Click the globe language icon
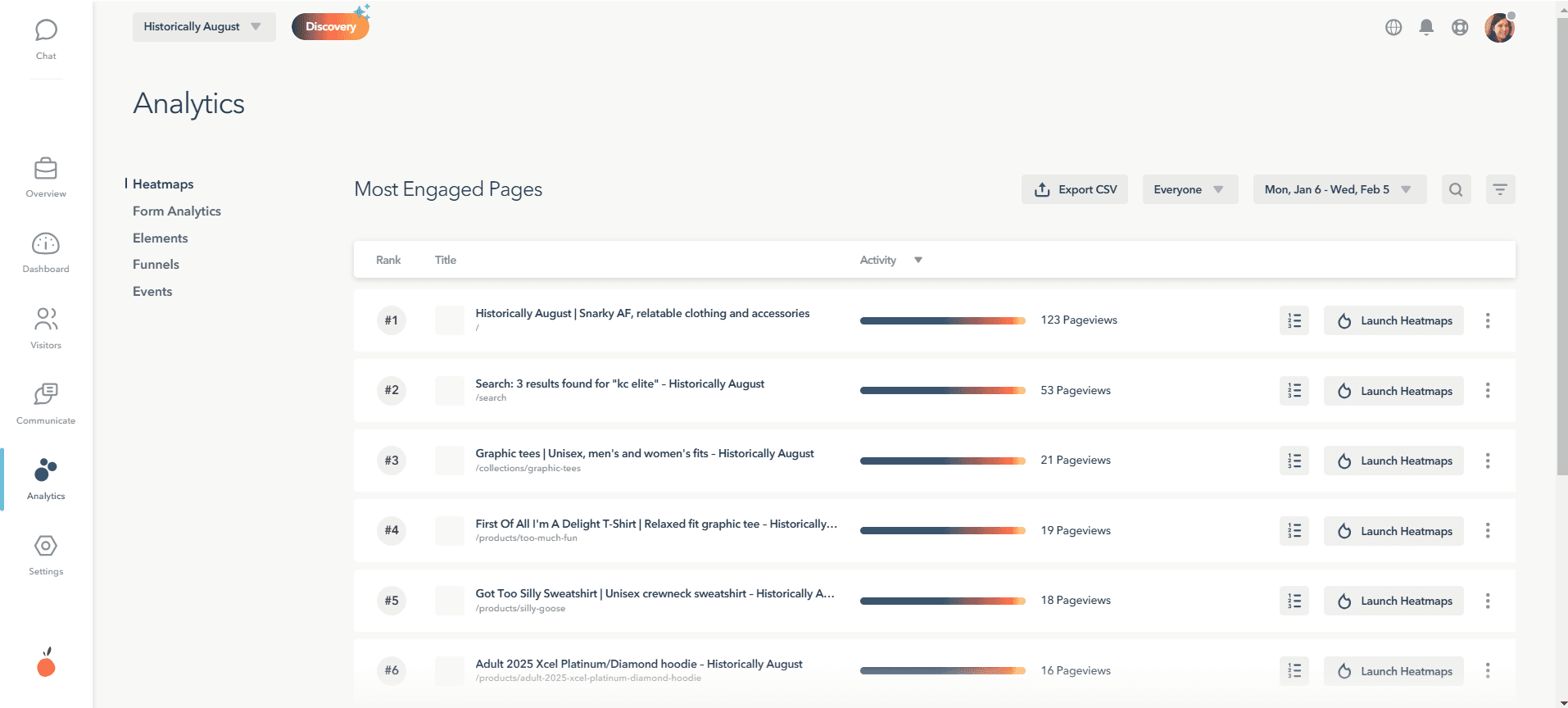 coord(1394,27)
